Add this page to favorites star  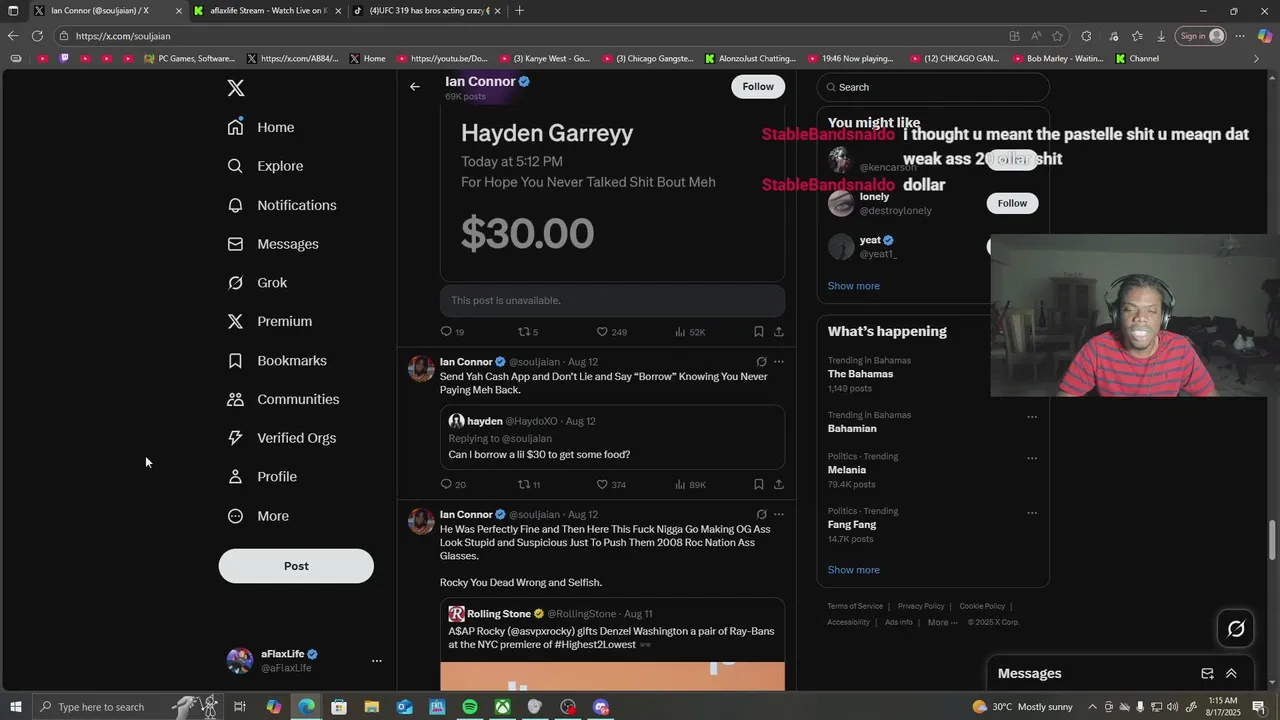pyautogui.click(x=1058, y=36)
